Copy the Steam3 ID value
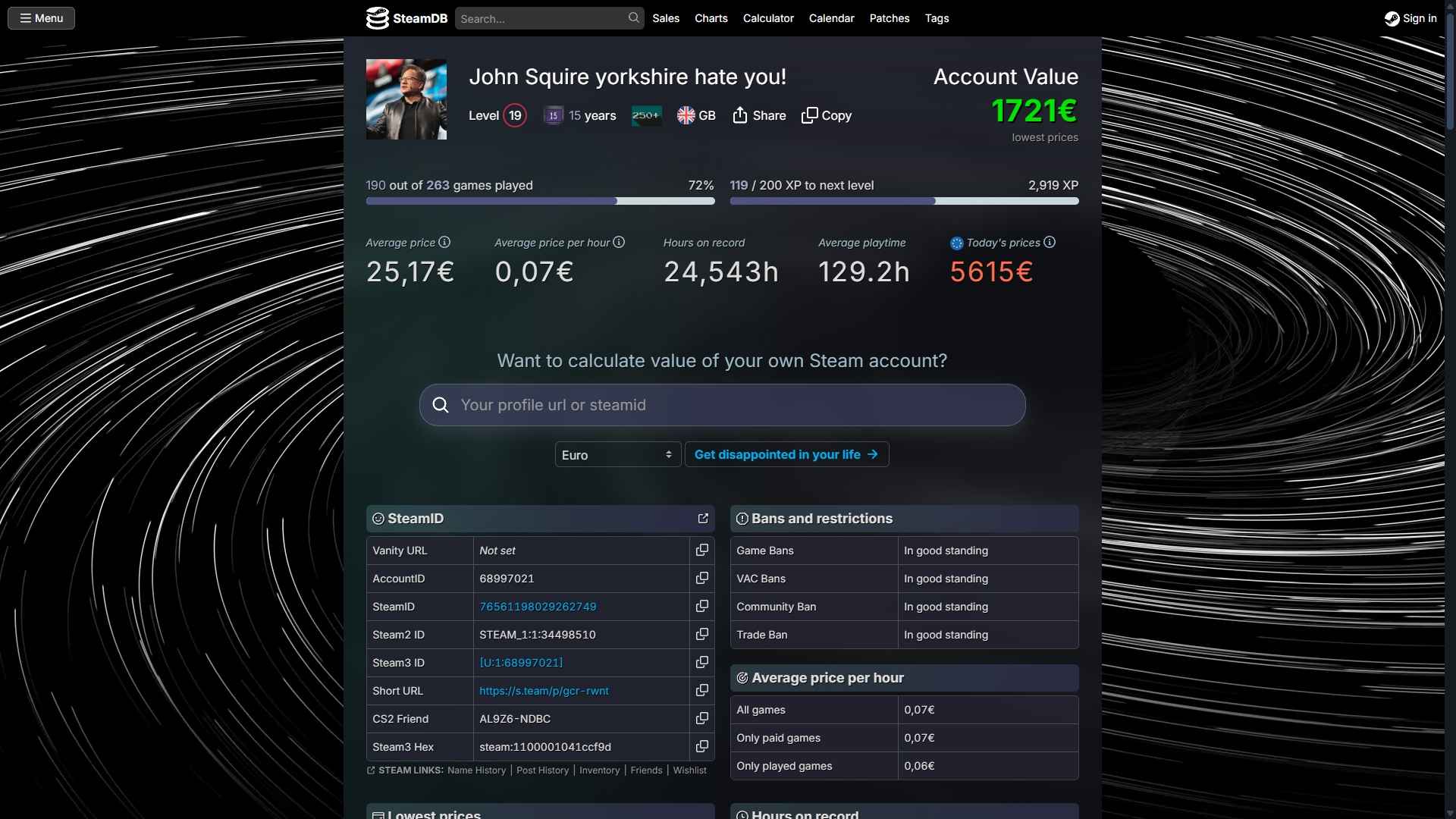The width and height of the screenshot is (1456, 819). coord(702,662)
